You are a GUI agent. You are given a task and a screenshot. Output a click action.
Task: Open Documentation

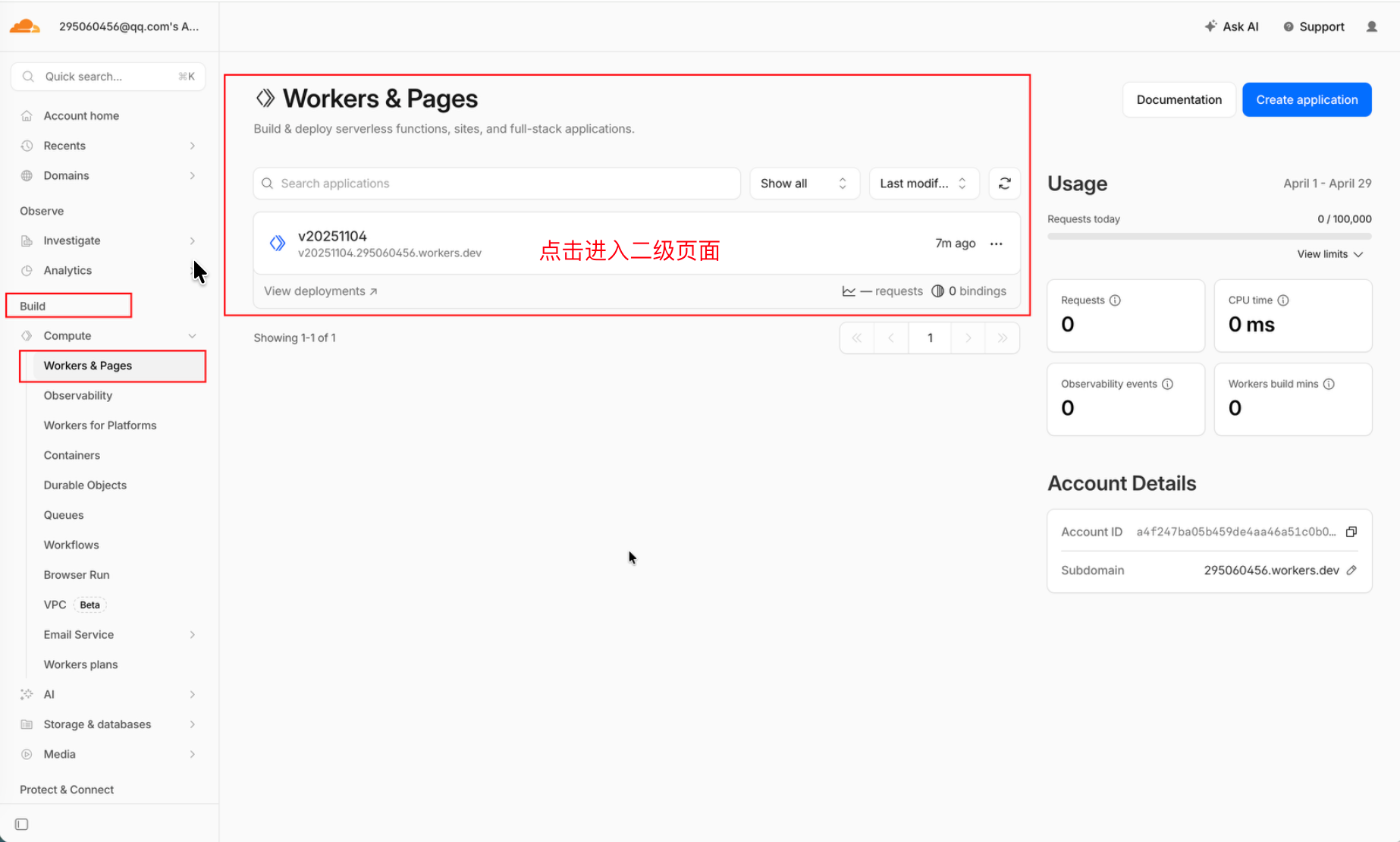(x=1179, y=99)
